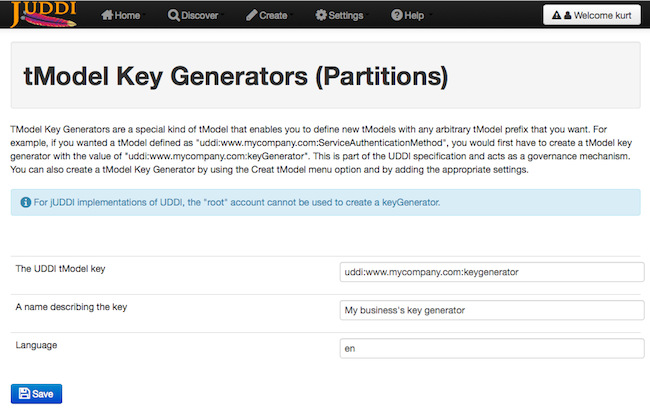Click the floppy disk icon on Save
This screenshot has height=416, width=650.
tap(24, 394)
